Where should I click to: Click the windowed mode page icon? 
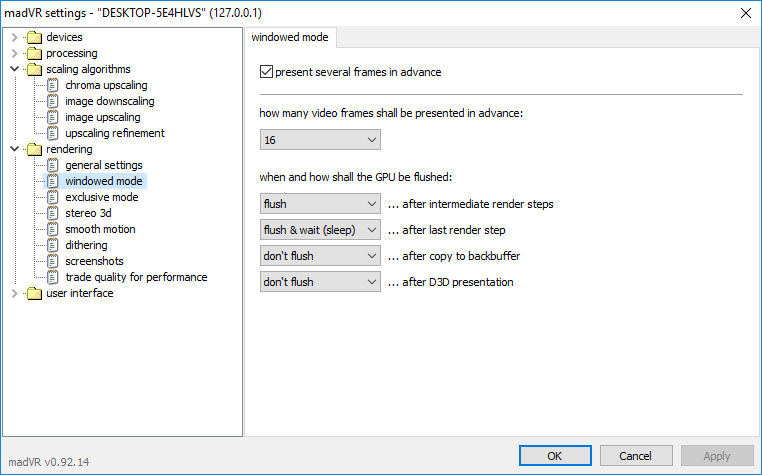pos(52,181)
